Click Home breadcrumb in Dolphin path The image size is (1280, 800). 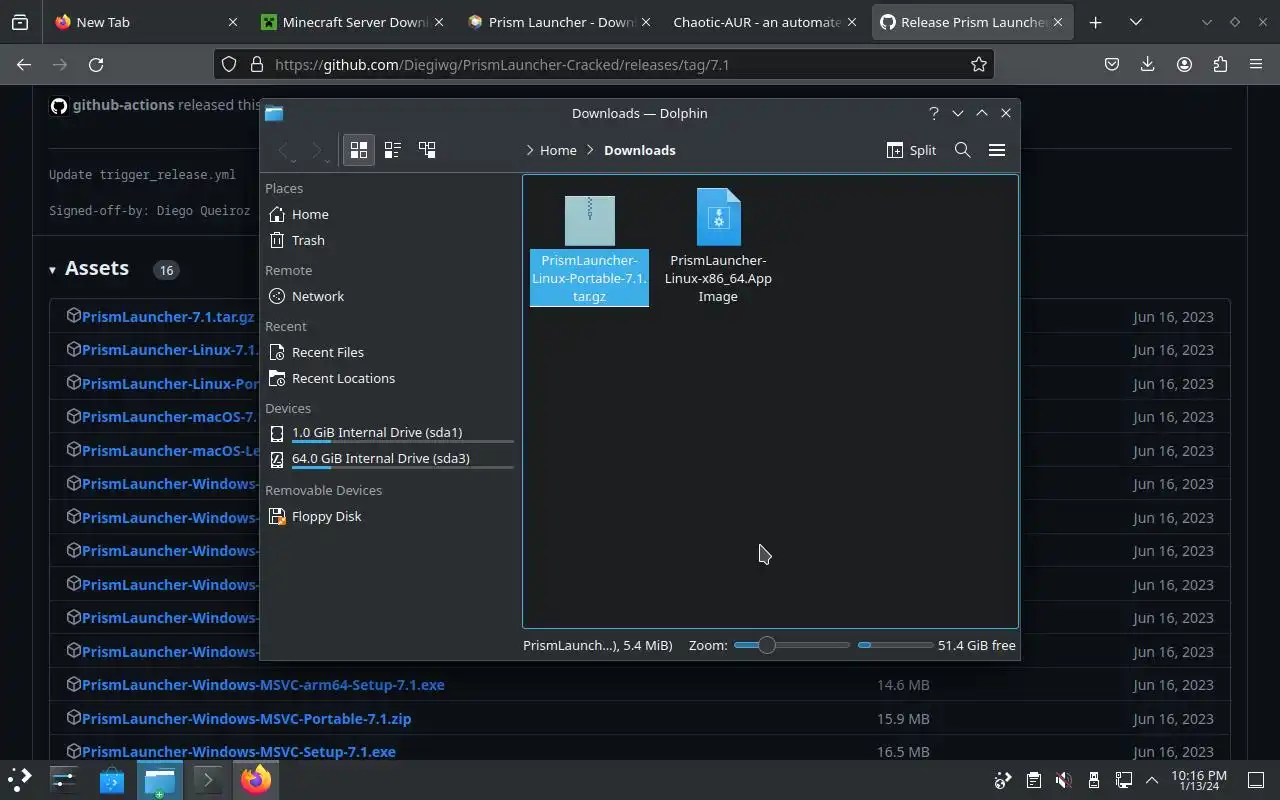558,150
